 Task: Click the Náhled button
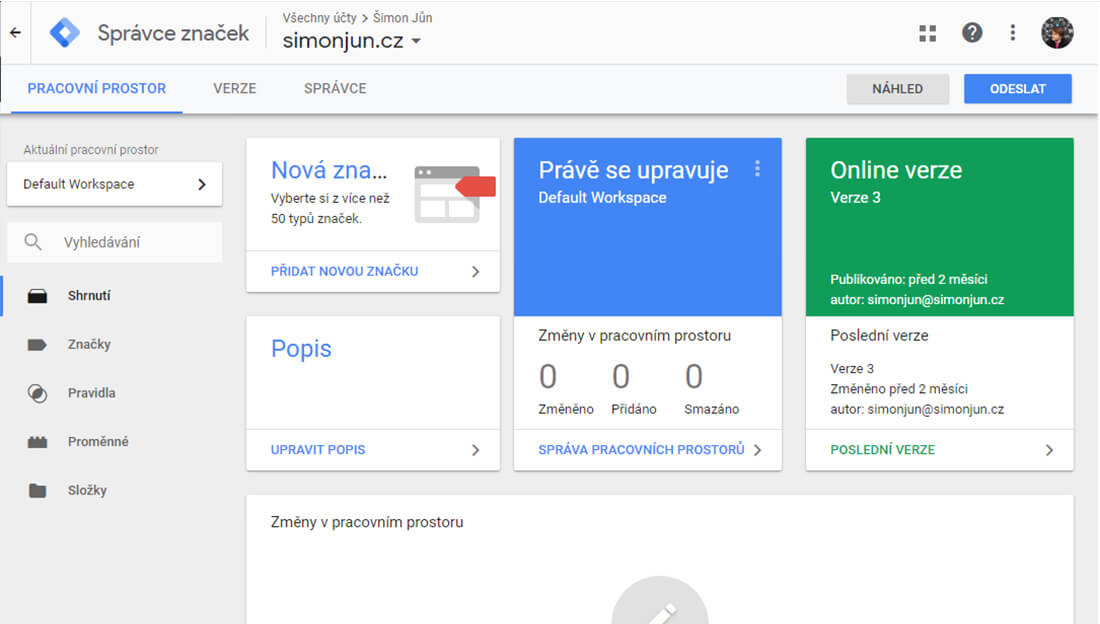point(897,89)
